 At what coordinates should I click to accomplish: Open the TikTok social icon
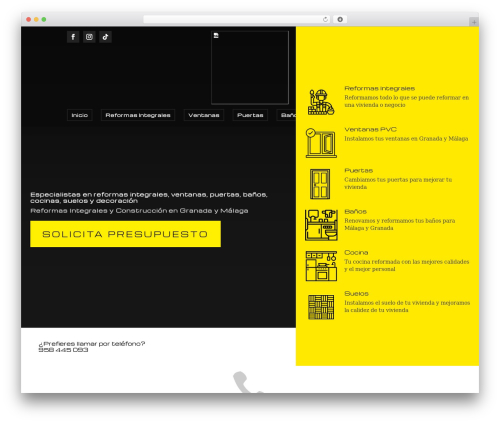pyautogui.click(x=105, y=37)
